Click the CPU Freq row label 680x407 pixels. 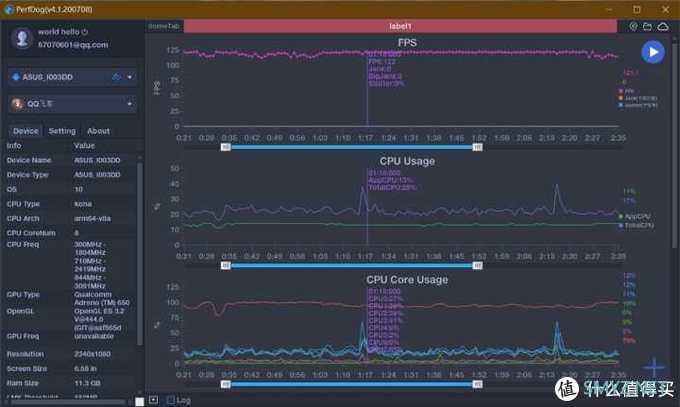23,245
